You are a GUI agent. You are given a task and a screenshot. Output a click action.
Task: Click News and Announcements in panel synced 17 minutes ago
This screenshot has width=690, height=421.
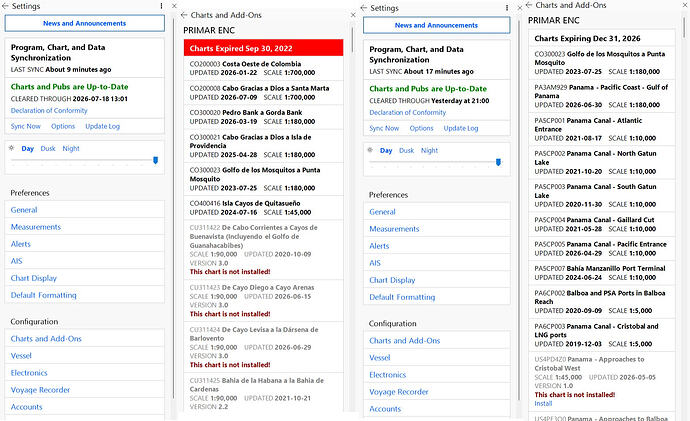click(436, 26)
